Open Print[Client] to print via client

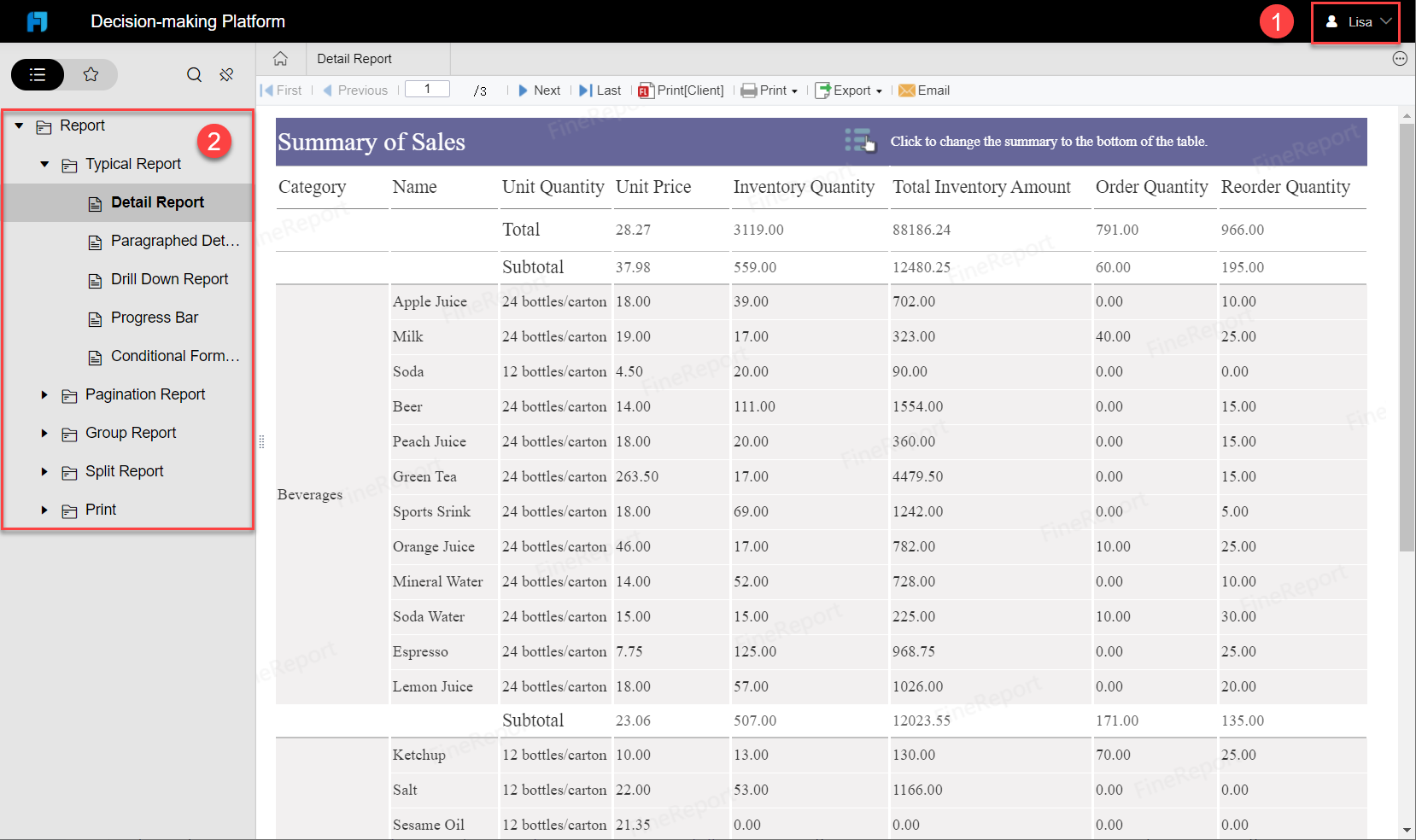pyautogui.click(x=680, y=90)
